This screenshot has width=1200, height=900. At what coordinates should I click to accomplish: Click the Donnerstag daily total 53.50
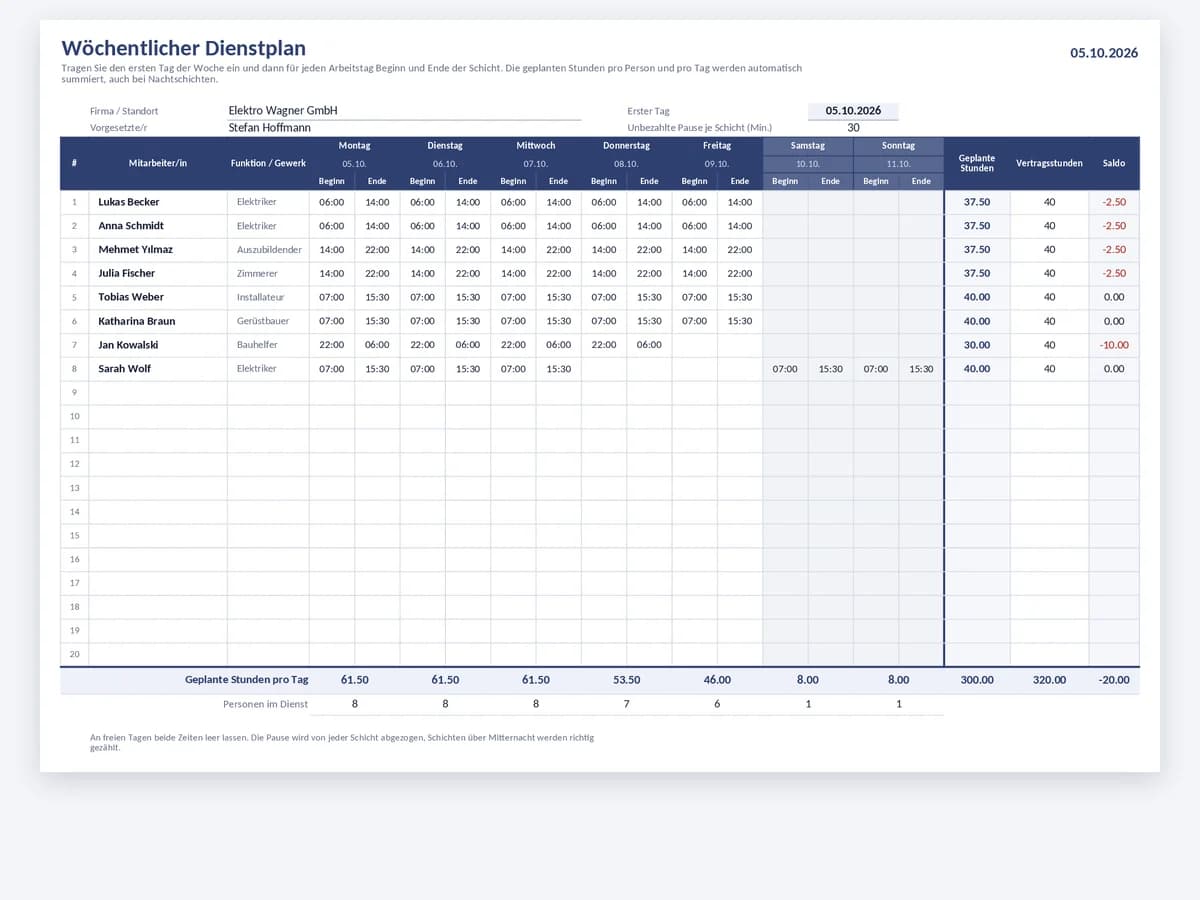point(626,680)
